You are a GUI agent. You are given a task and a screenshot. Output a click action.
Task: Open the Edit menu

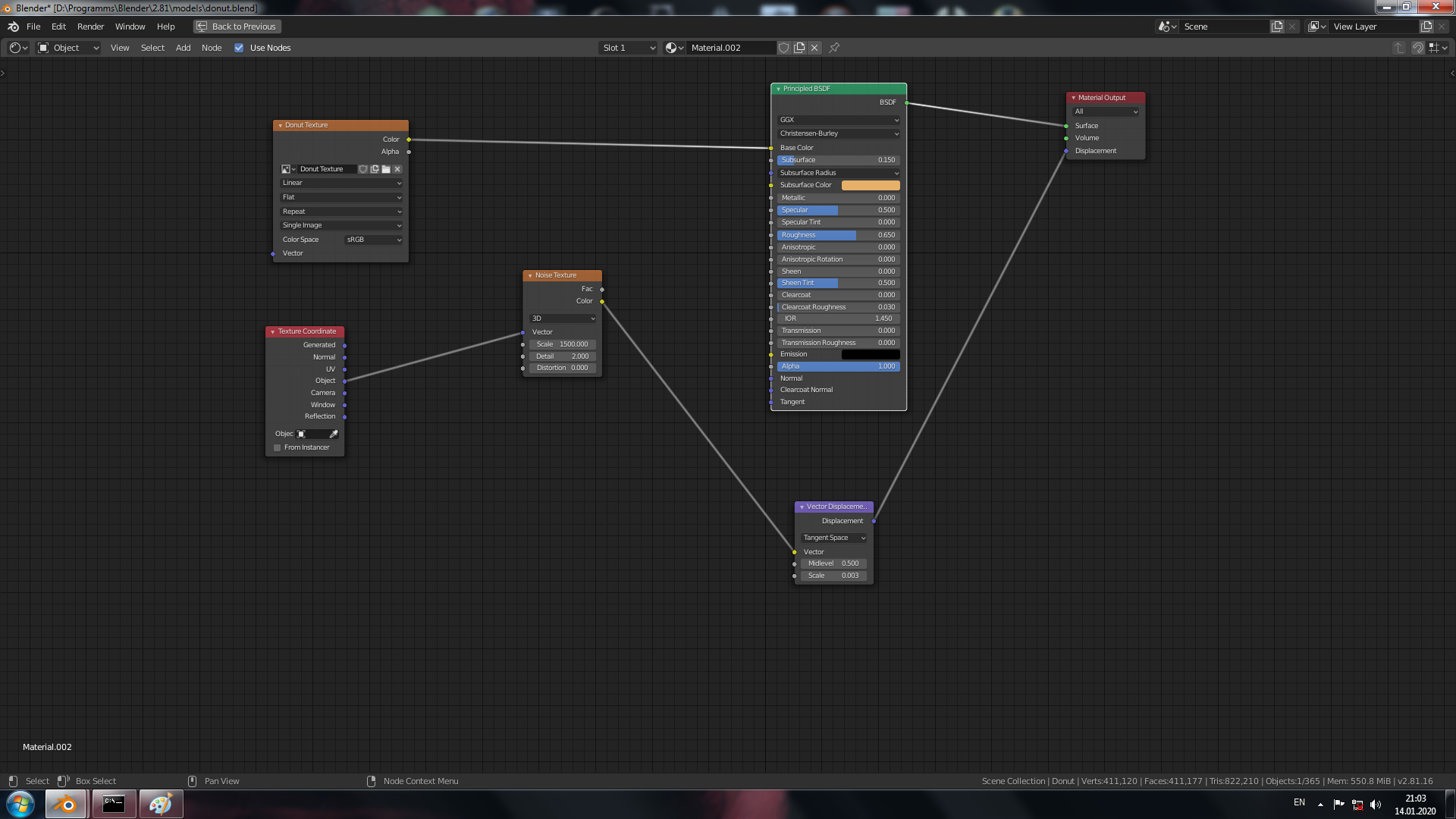58,27
